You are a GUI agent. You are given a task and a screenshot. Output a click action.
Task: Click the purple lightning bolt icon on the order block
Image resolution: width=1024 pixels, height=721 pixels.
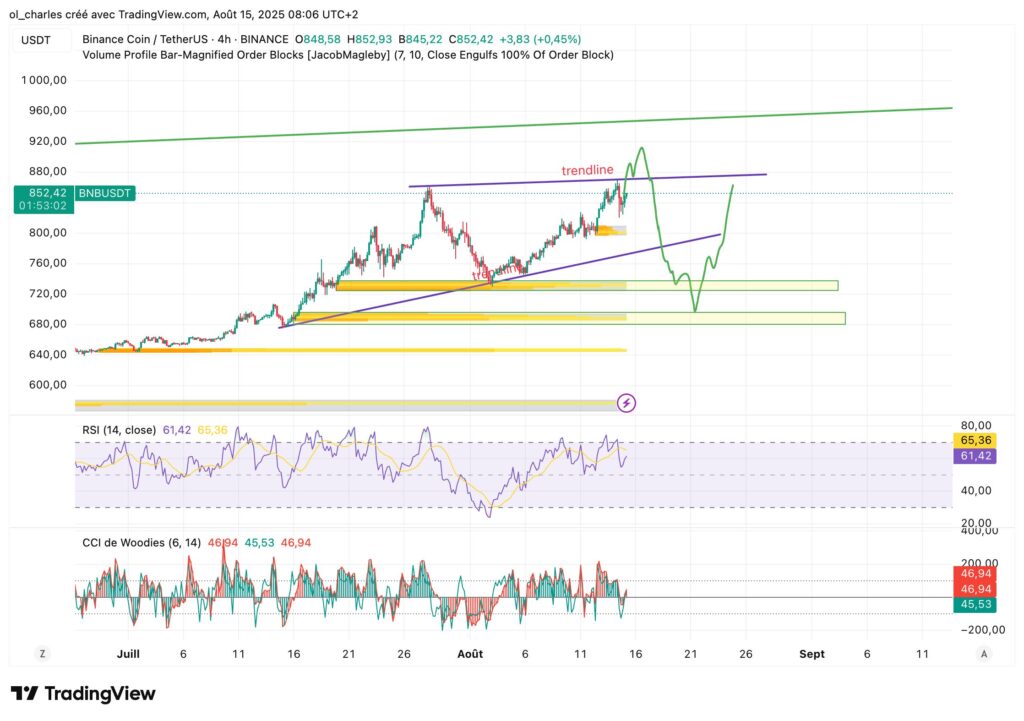[624, 403]
